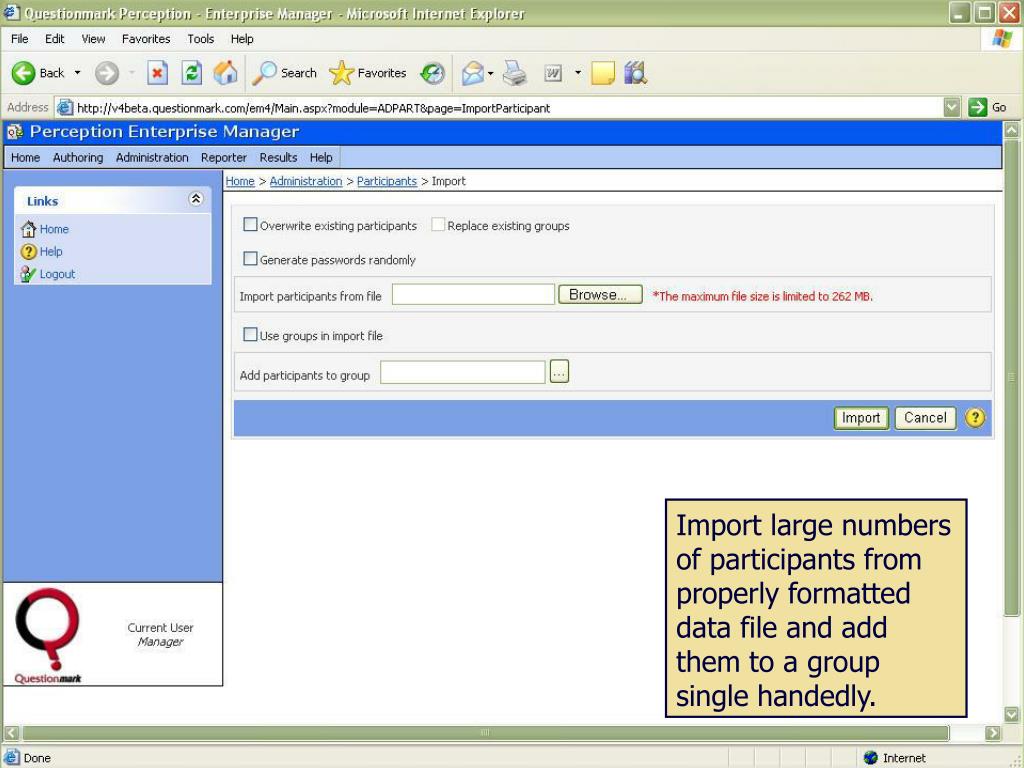
Task: Click the Forward arrow button
Action: (106, 73)
